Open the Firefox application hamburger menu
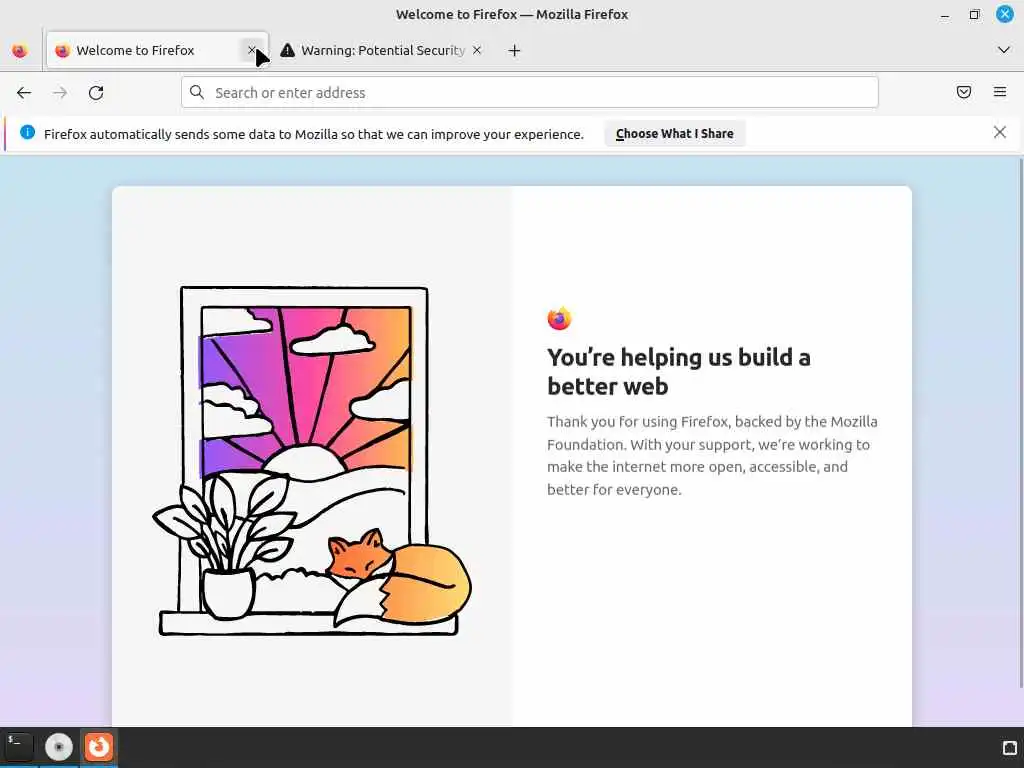 click(x=1000, y=92)
